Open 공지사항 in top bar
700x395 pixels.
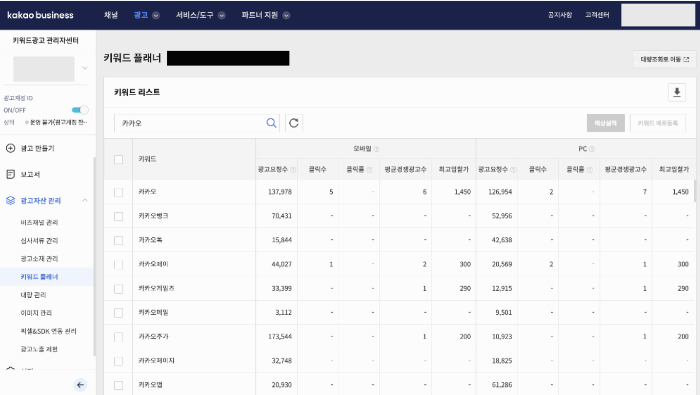pyautogui.click(x=560, y=15)
